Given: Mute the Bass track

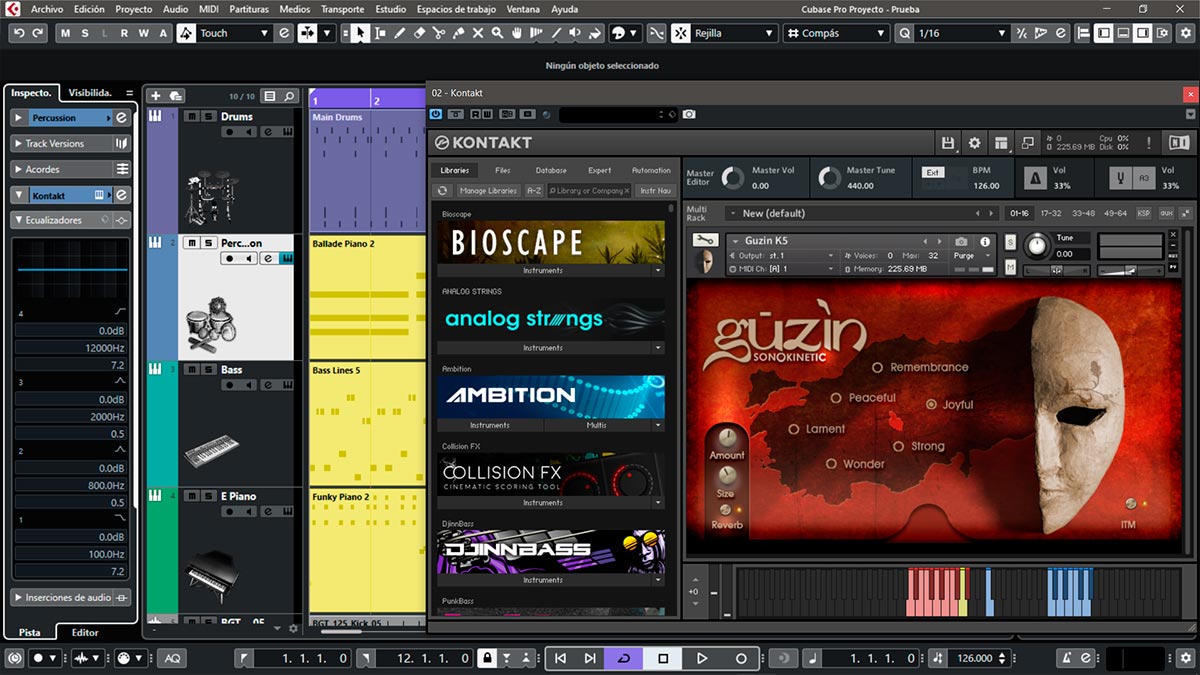Looking at the screenshot, I should (x=191, y=370).
